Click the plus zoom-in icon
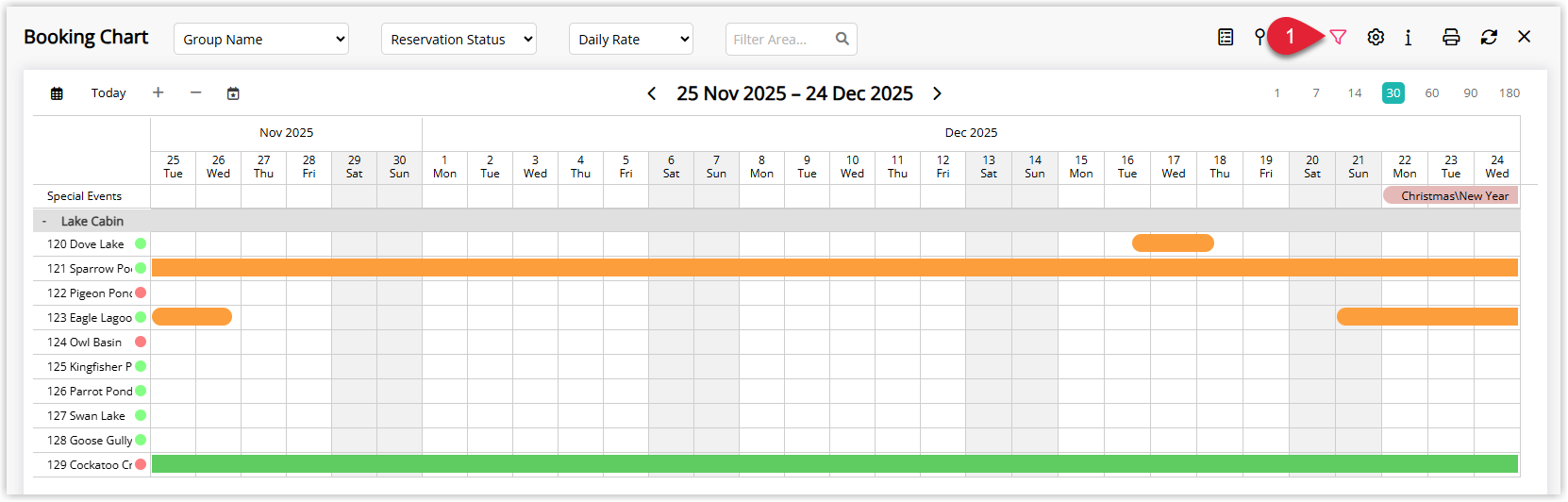 click(x=158, y=92)
